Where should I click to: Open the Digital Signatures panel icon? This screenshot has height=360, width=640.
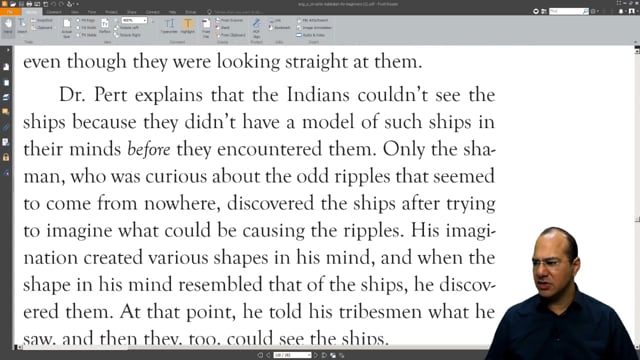tap(6, 172)
